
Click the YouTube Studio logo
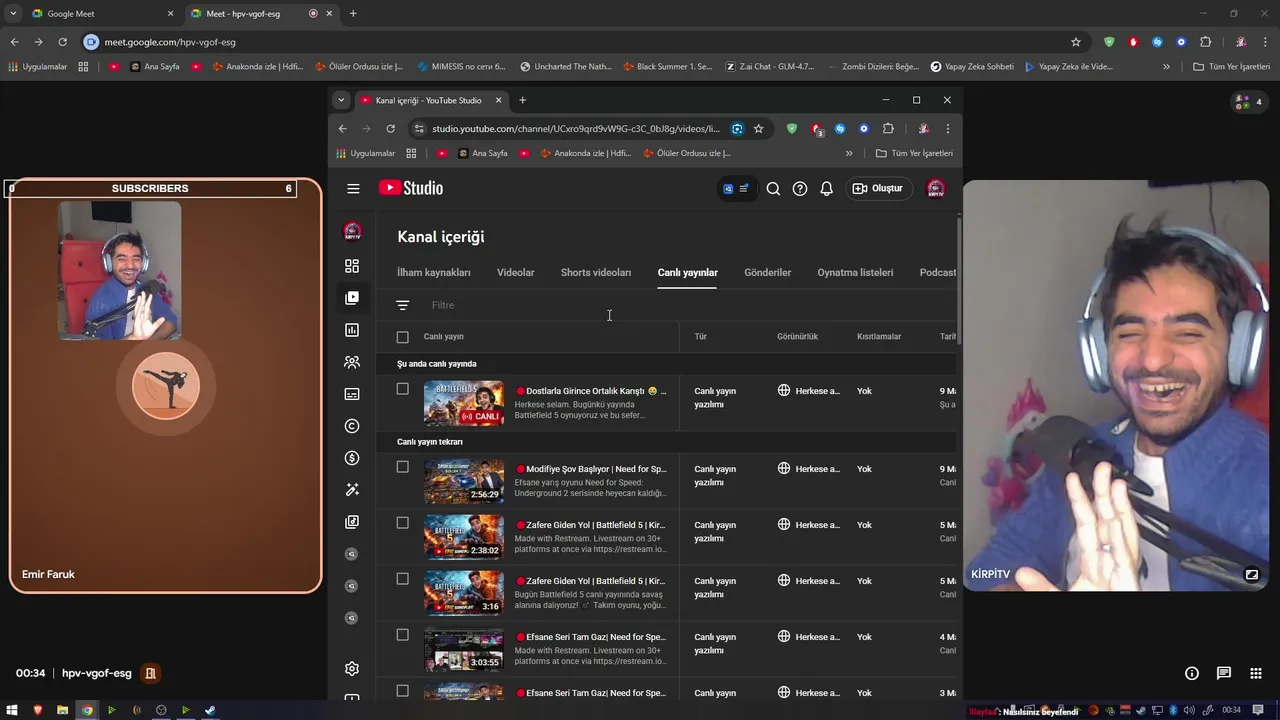coord(410,188)
